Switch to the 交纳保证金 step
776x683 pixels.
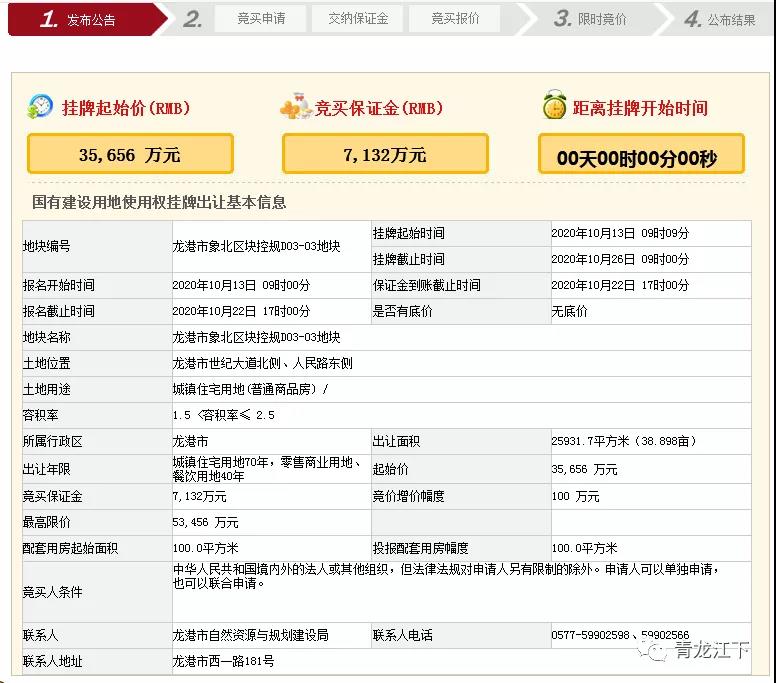[357, 19]
